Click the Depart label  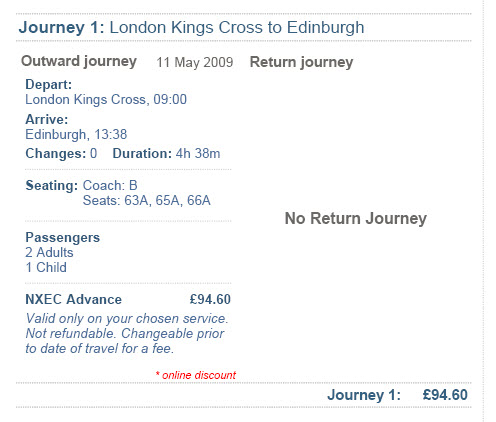tap(49, 85)
